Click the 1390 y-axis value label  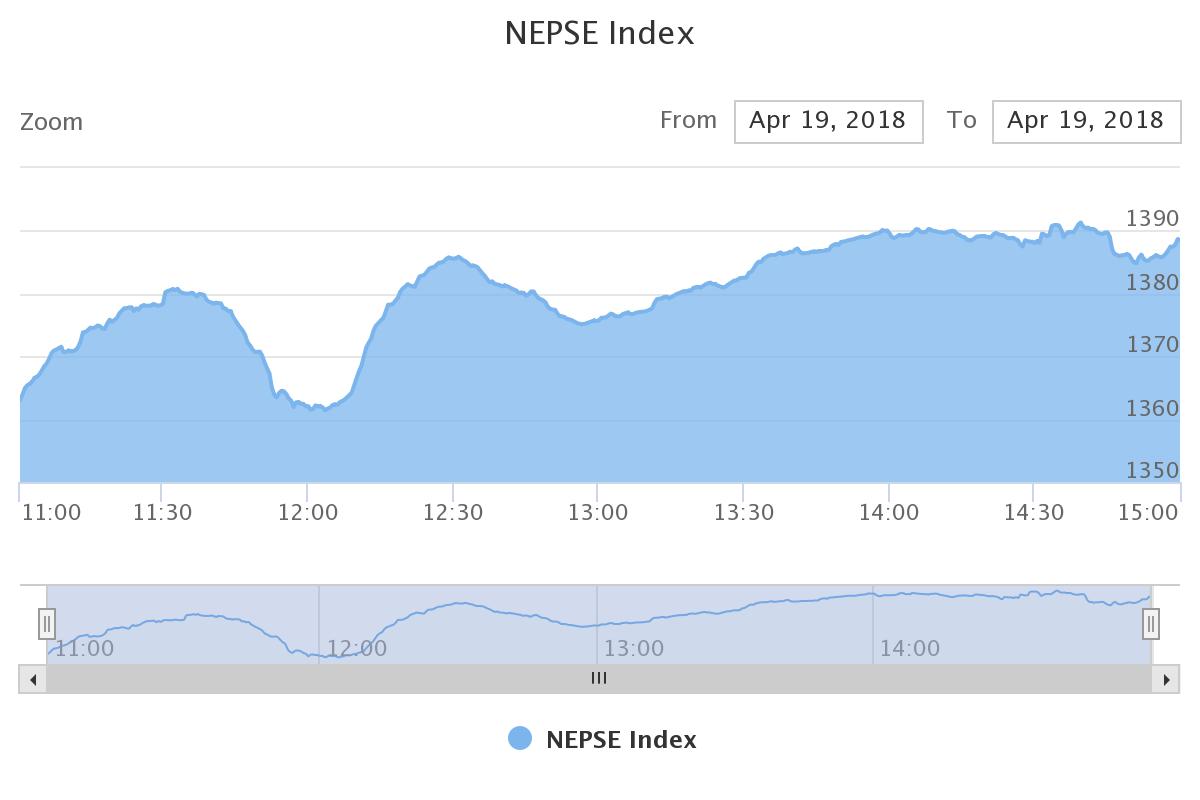pyautogui.click(x=1153, y=218)
